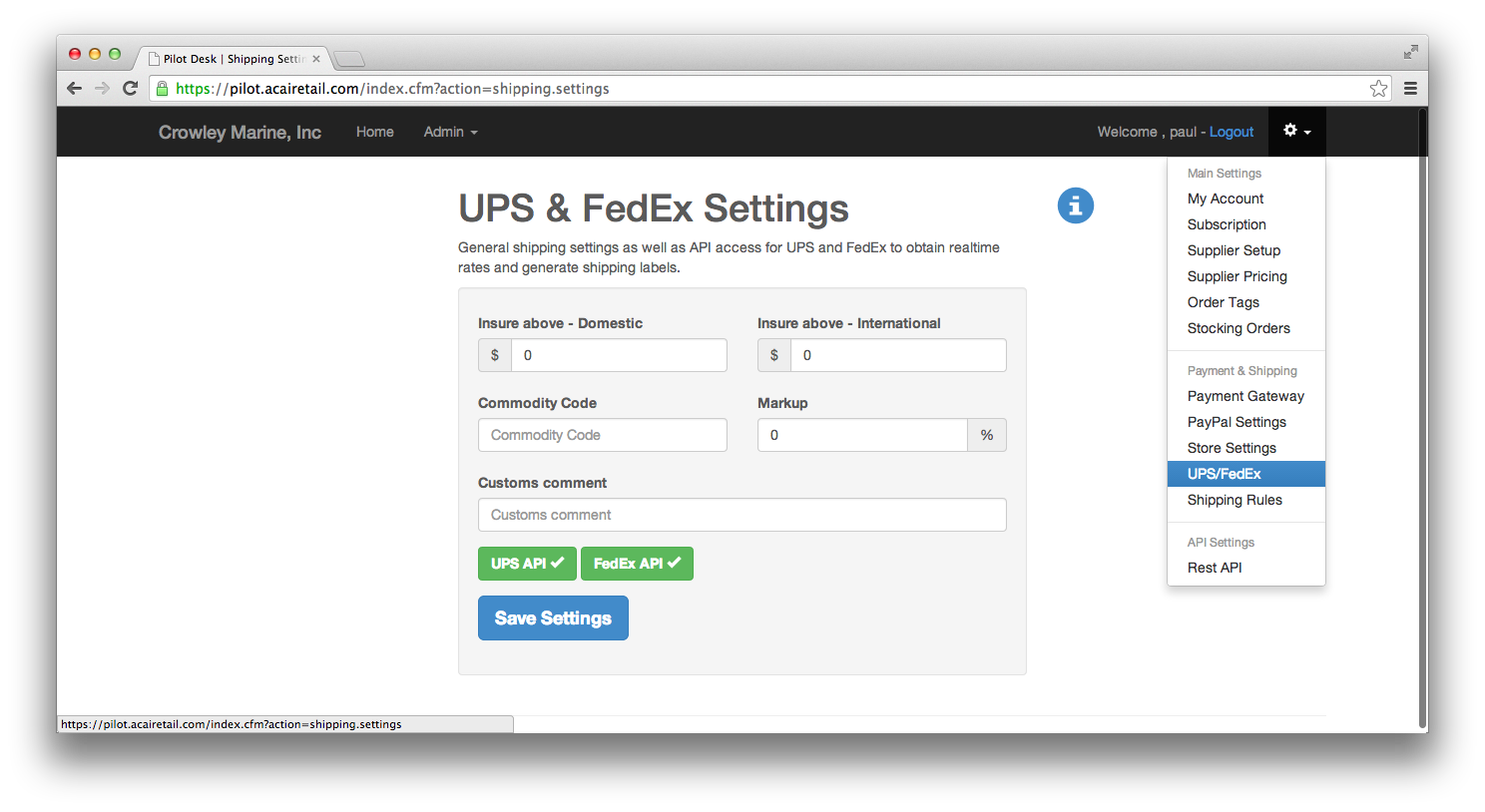The height and width of the screenshot is (812, 1485).
Task: Expand the Admin dropdown menu
Action: [x=450, y=132]
